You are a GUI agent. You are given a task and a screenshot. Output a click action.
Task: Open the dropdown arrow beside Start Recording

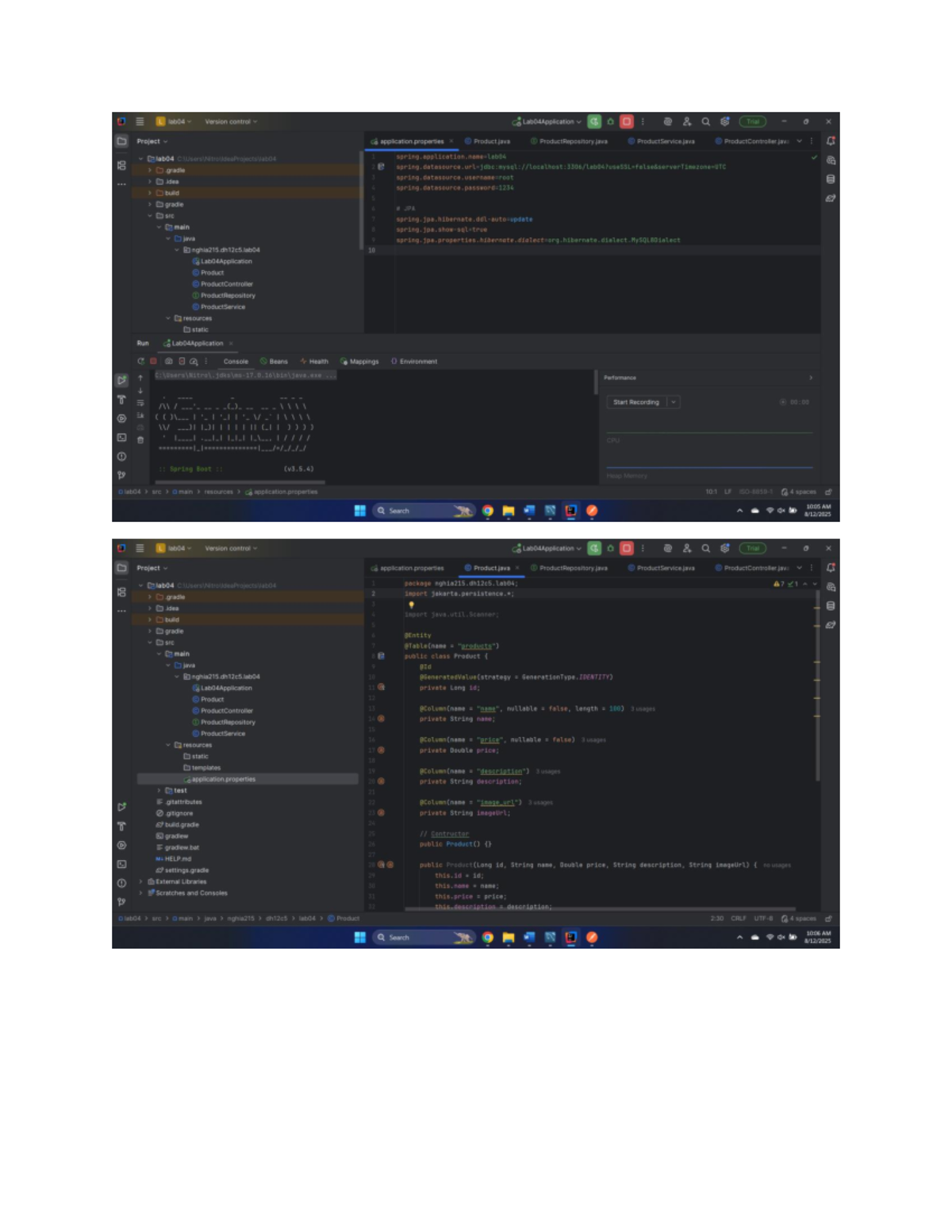(674, 402)
